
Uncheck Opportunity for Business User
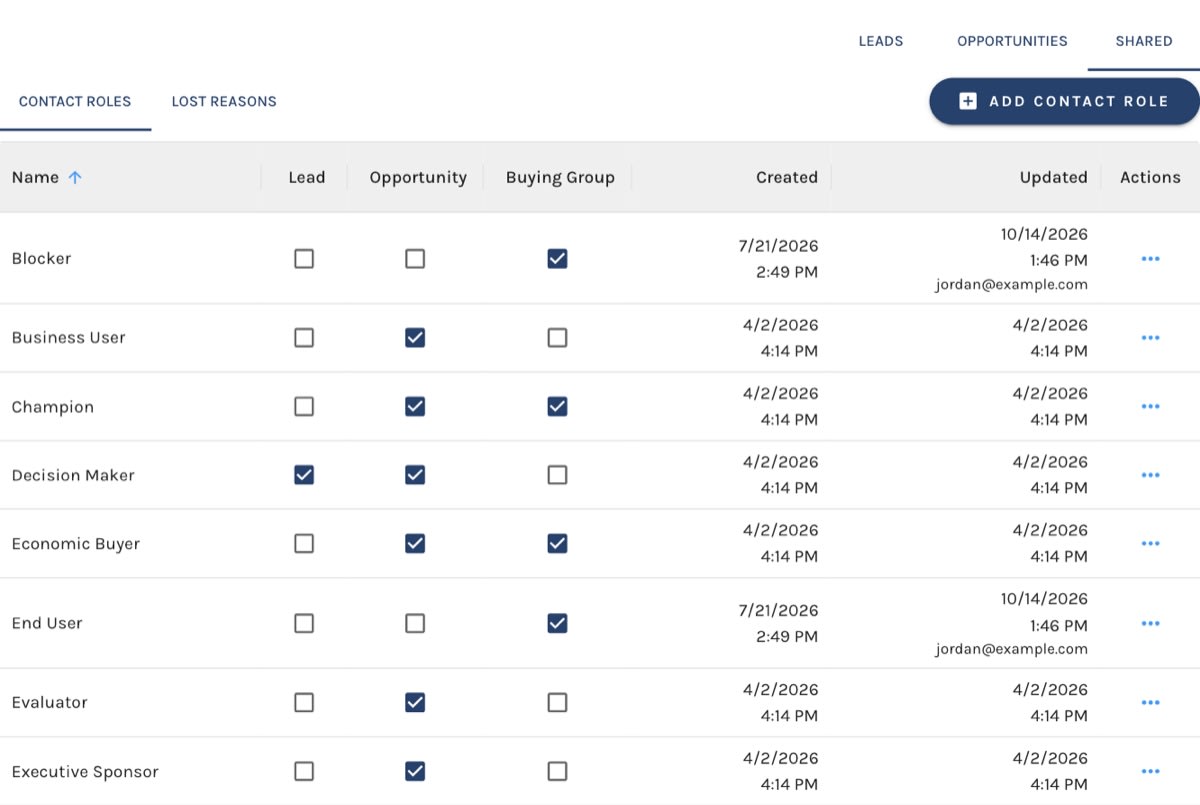click(x=415, y=338)
